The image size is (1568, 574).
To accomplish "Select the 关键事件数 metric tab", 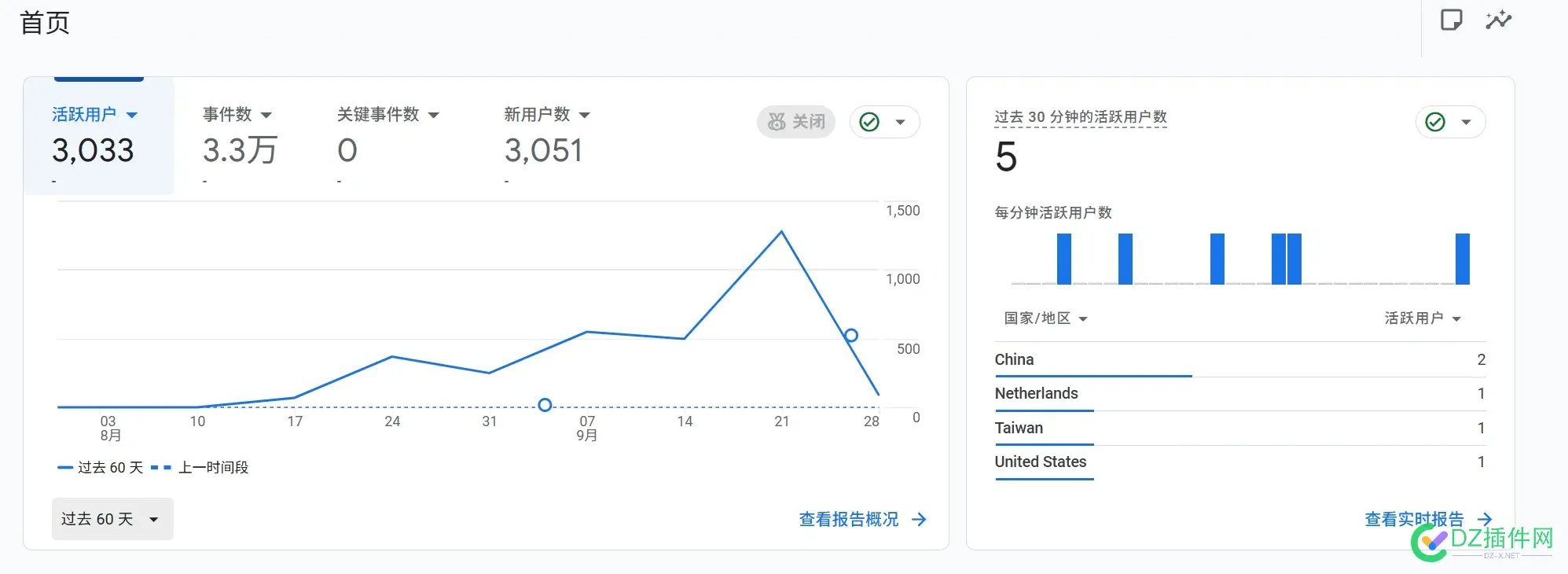I will pyautogui.click(x=388, y=136).
